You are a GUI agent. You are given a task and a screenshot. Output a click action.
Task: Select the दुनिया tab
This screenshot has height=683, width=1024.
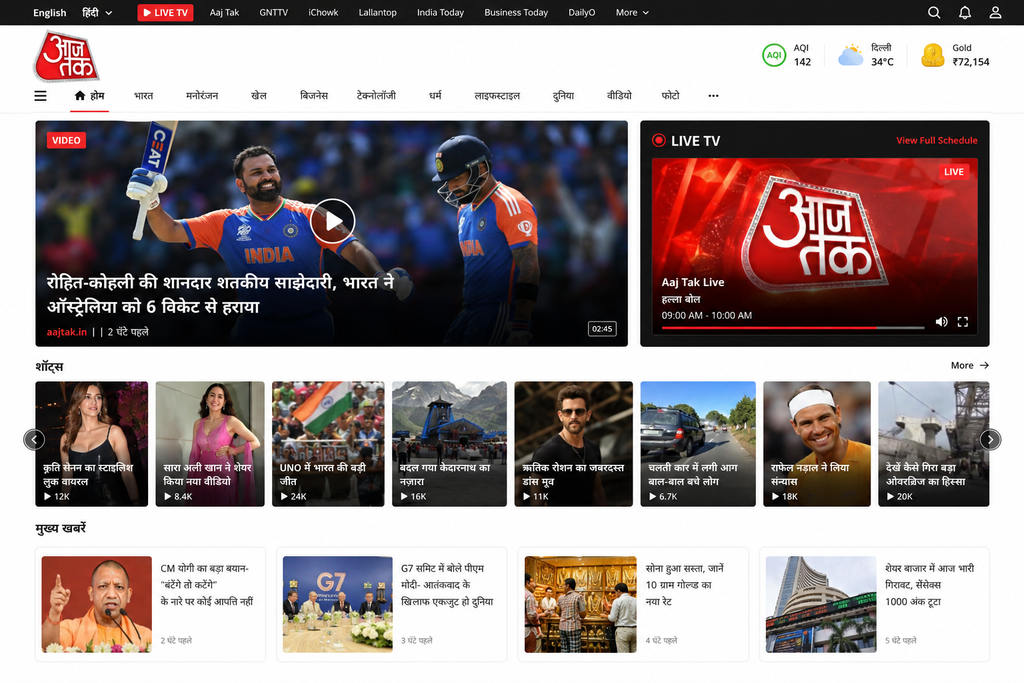(x=563, y=96)
